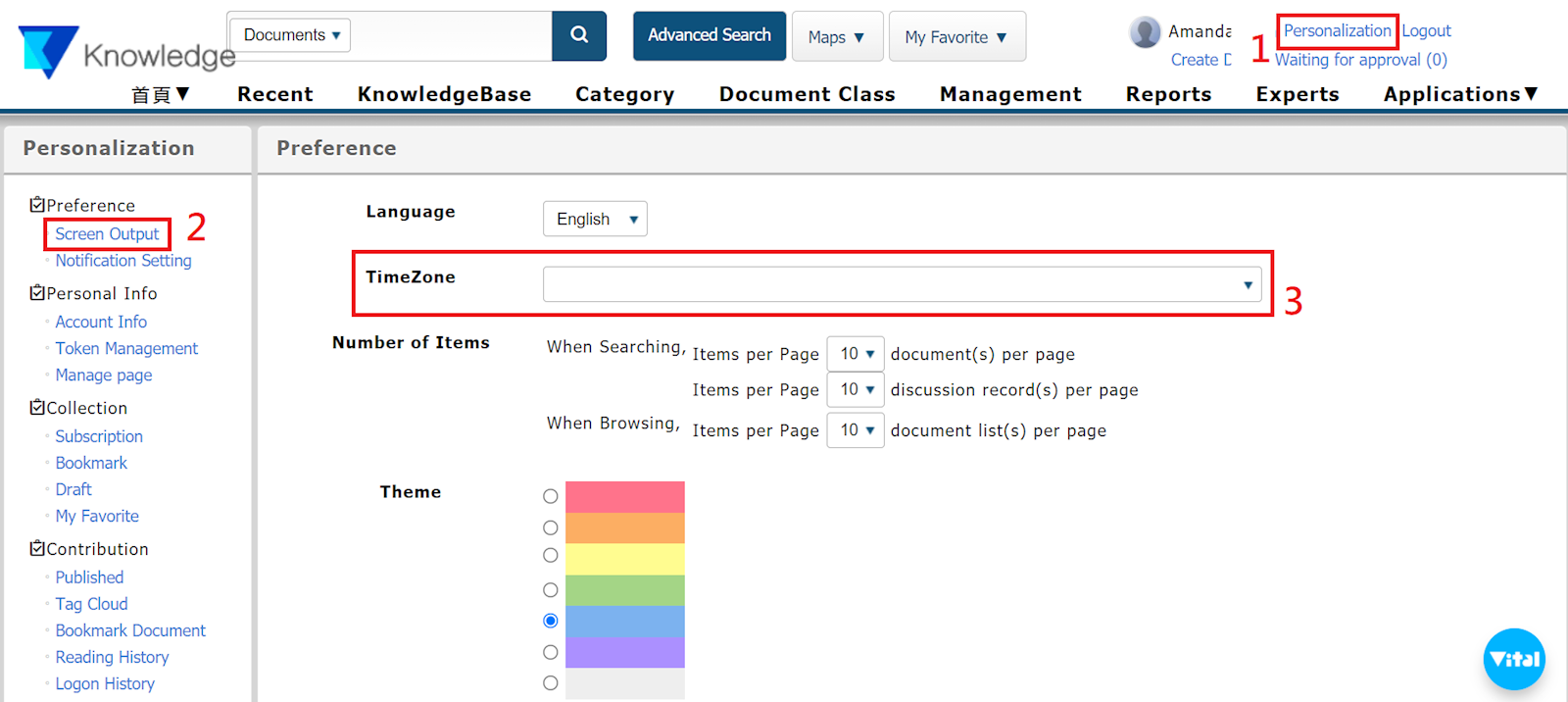Click into the search text field
1568x702 pixels.
[451, 35]
